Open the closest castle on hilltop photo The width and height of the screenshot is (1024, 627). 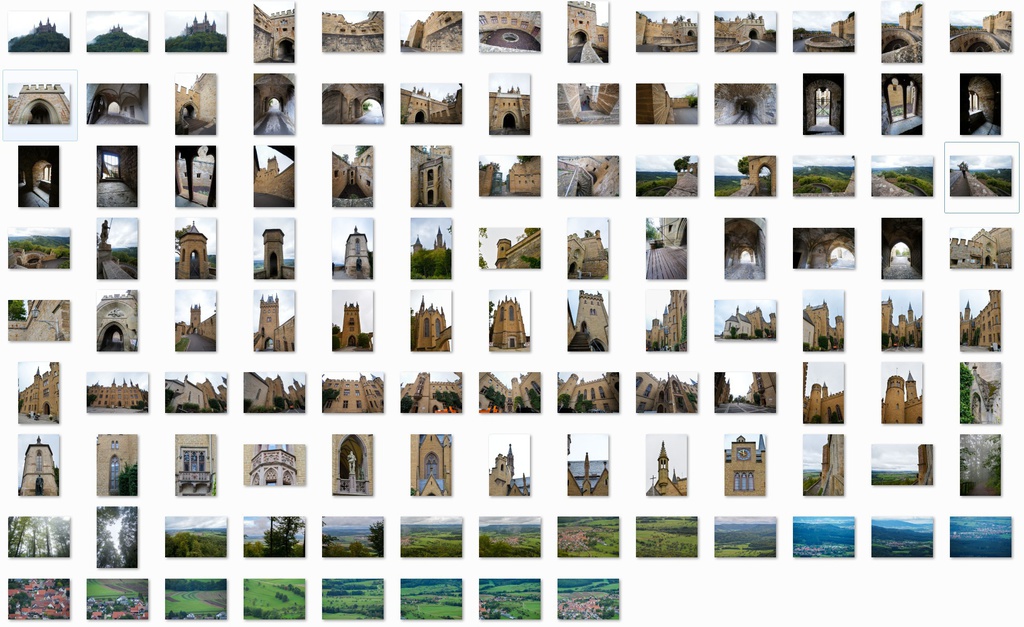tap(196, 31)
